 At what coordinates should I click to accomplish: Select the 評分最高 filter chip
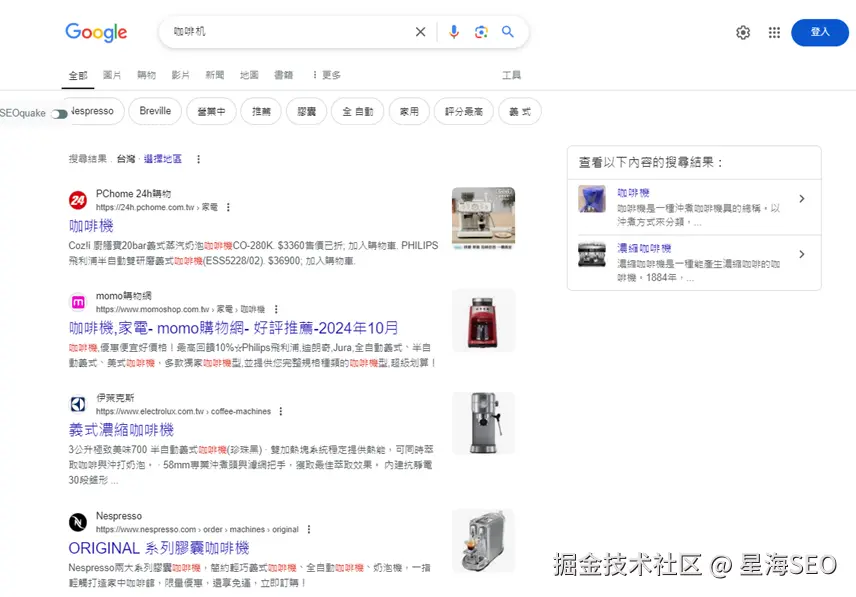(464, 111)
